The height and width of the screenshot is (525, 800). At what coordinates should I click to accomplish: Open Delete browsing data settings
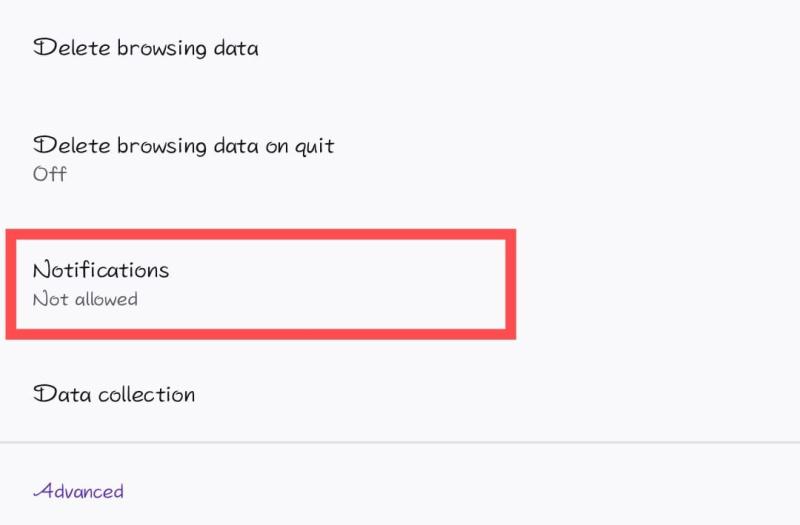(x=146, y=47)
